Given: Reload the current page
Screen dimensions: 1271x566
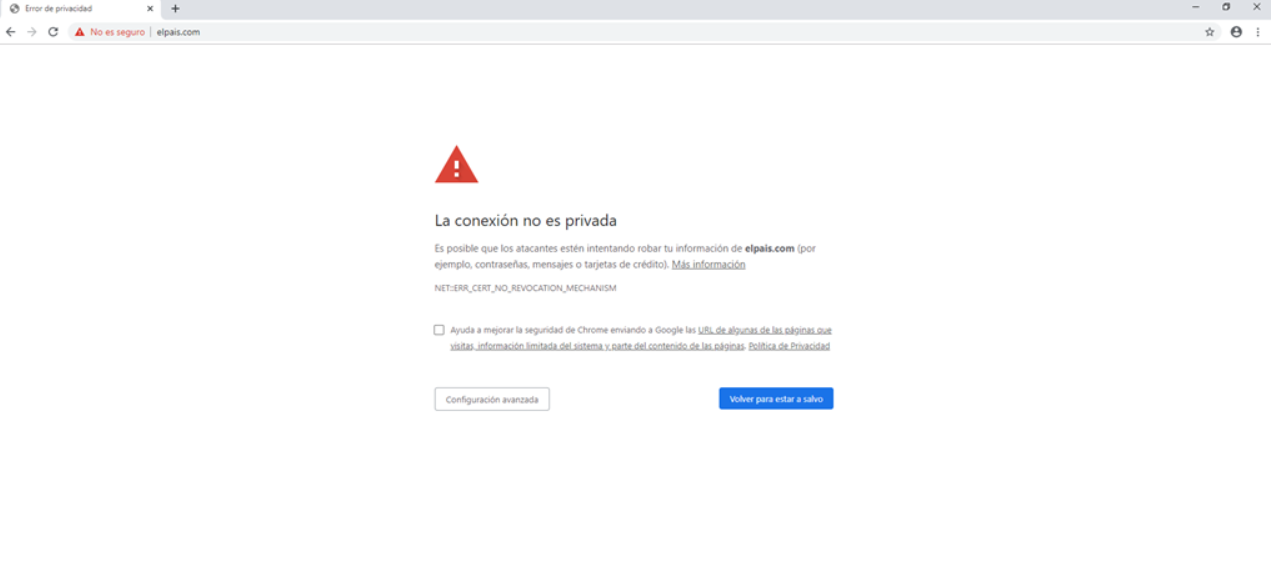Looking at the screenshot, I should pyautogui.click(x=53, y=32).
